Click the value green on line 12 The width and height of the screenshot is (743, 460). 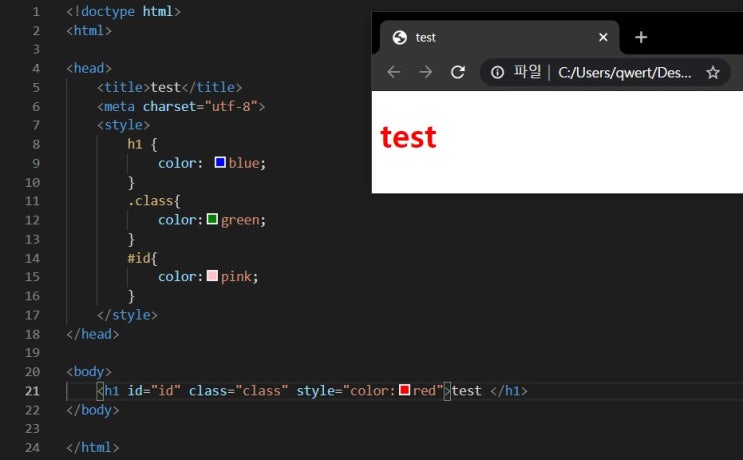tap(240, 220)
